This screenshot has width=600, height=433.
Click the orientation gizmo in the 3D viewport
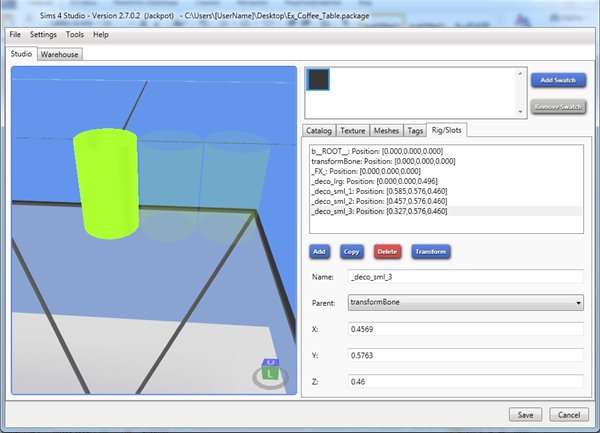[x=270, y=373]
